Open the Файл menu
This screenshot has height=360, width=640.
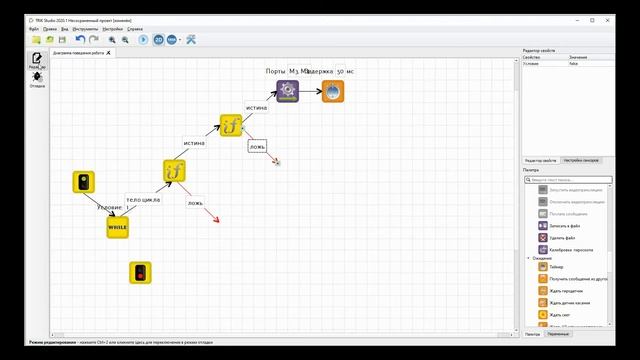coord(34,29)
